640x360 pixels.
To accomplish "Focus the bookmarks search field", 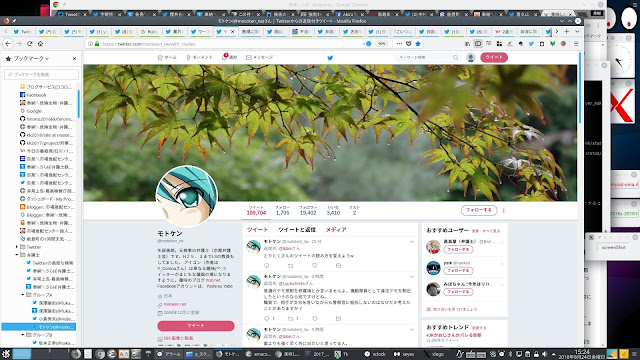I will tap(41, 74).
